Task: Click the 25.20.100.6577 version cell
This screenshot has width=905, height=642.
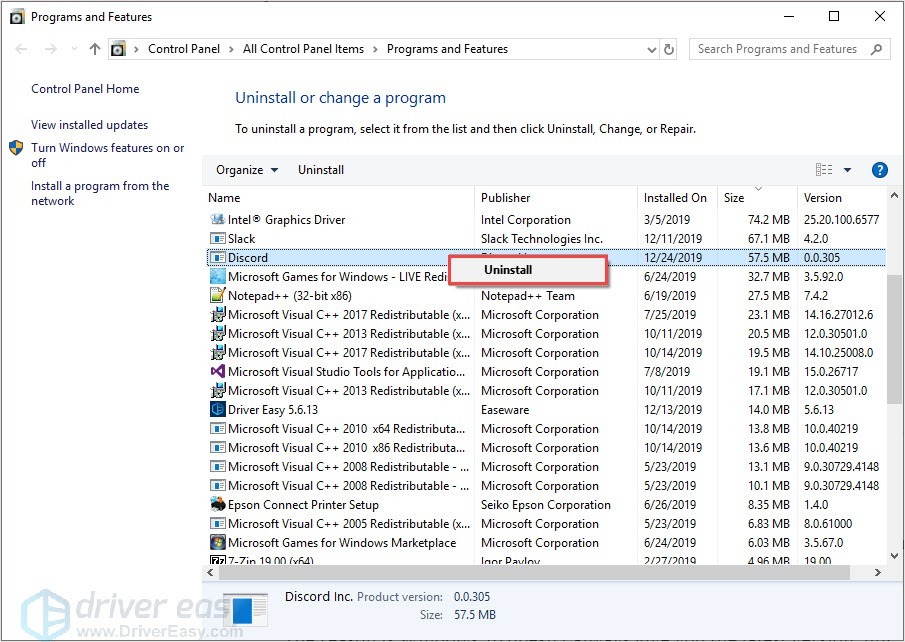Action: click(842, 219)
